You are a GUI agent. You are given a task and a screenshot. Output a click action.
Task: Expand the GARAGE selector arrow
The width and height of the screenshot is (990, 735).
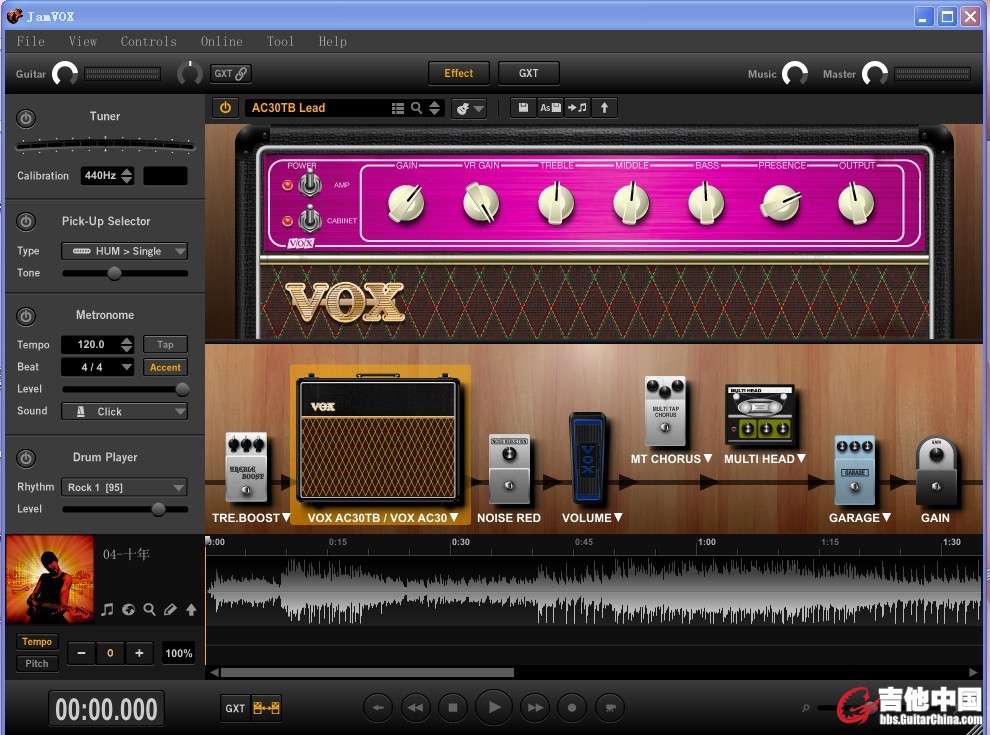pos(886,517)
